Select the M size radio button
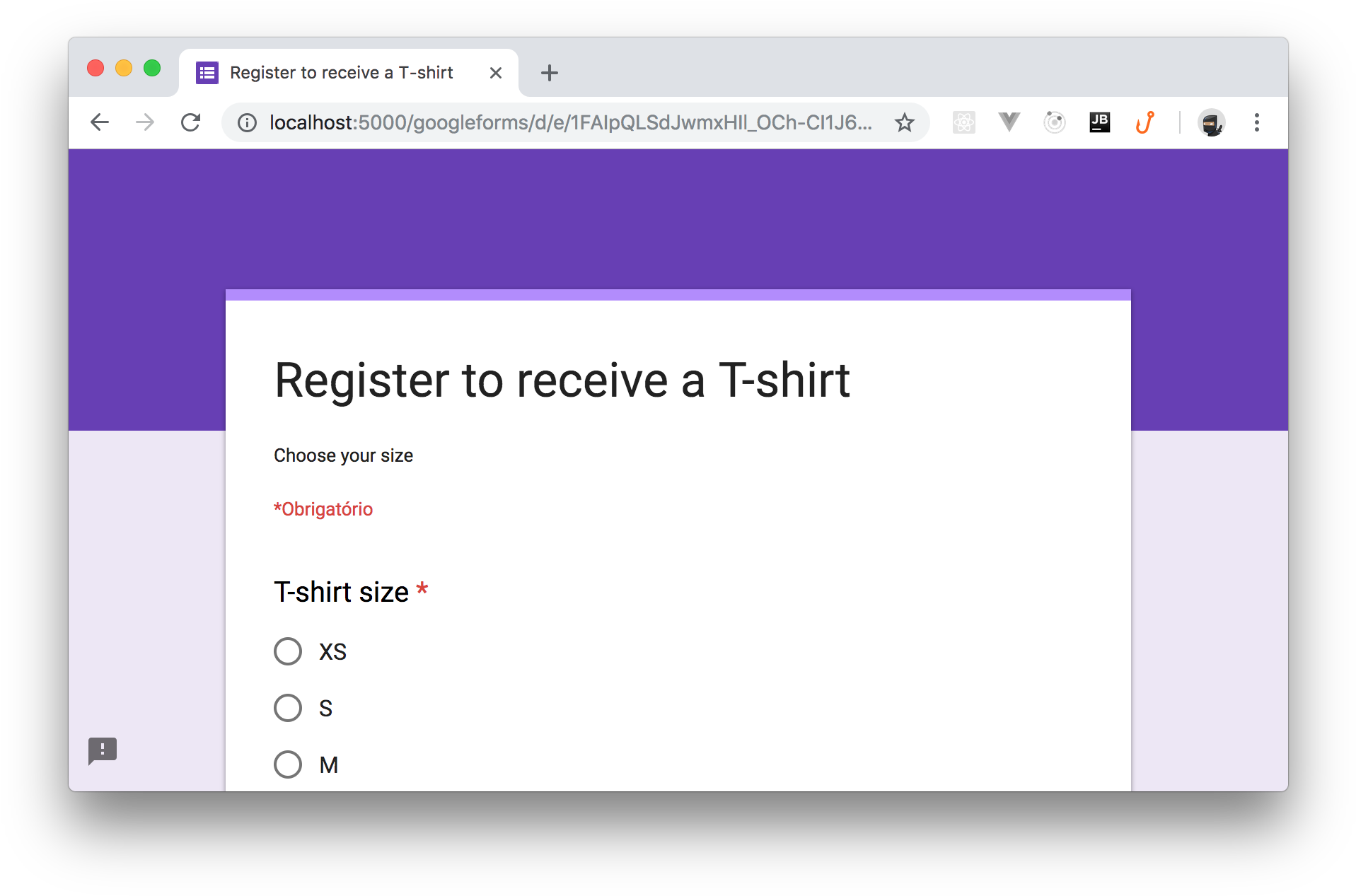The width and height of the screenshot is (1356, 896). pyautogui.click(x=288, y=764)
